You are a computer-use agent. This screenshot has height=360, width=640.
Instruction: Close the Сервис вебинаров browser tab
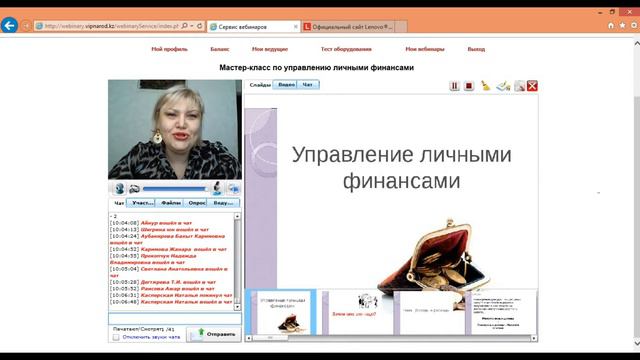click(x=296, y=27)
